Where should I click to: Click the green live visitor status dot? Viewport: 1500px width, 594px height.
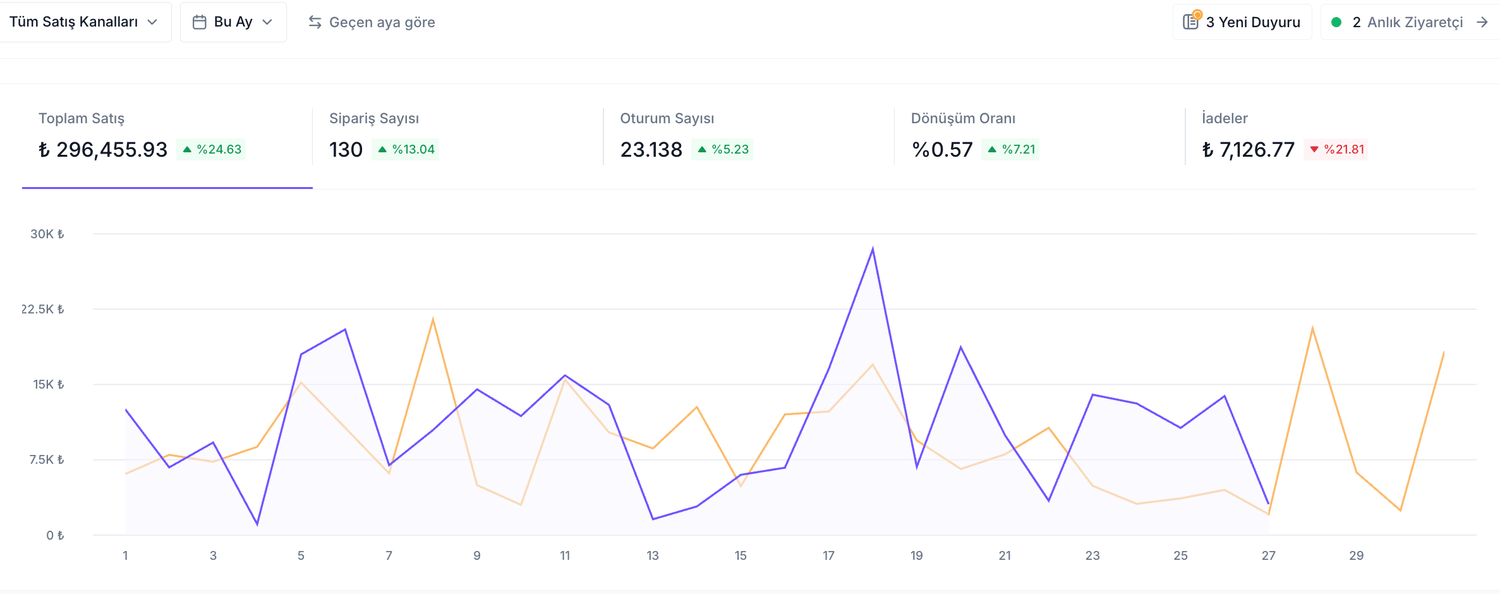click(1336, 22)
